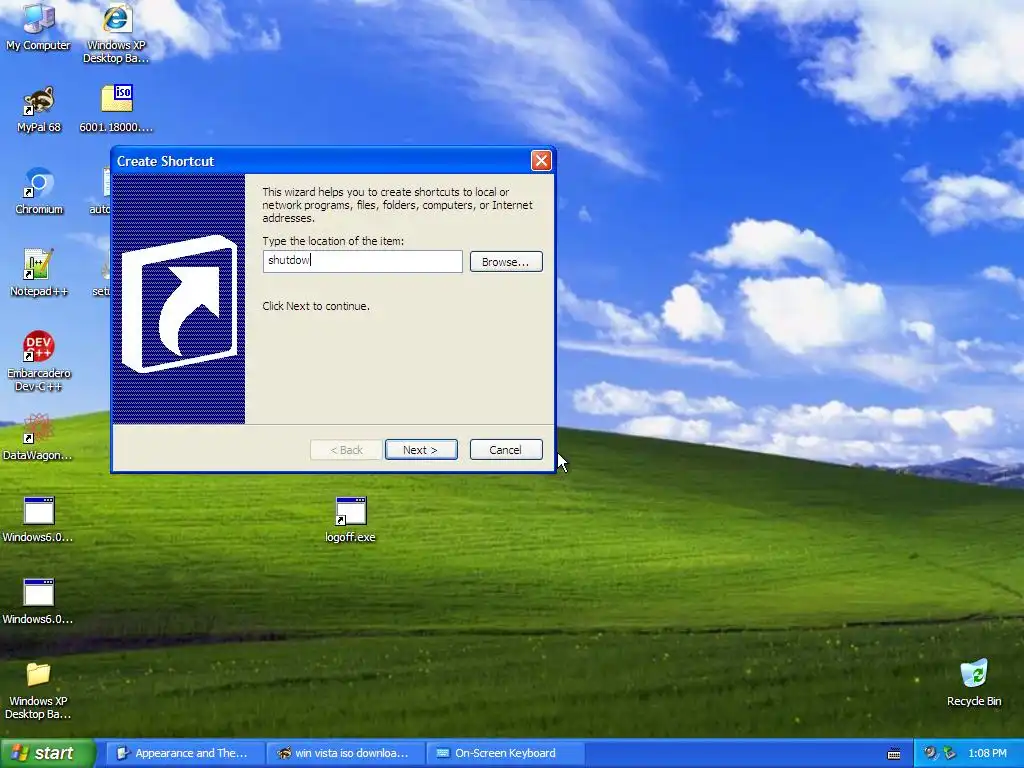This screenshot has width=1024, height=768.
Task: Switch to Appearance and Themes taskbar window
Action: 185,753
